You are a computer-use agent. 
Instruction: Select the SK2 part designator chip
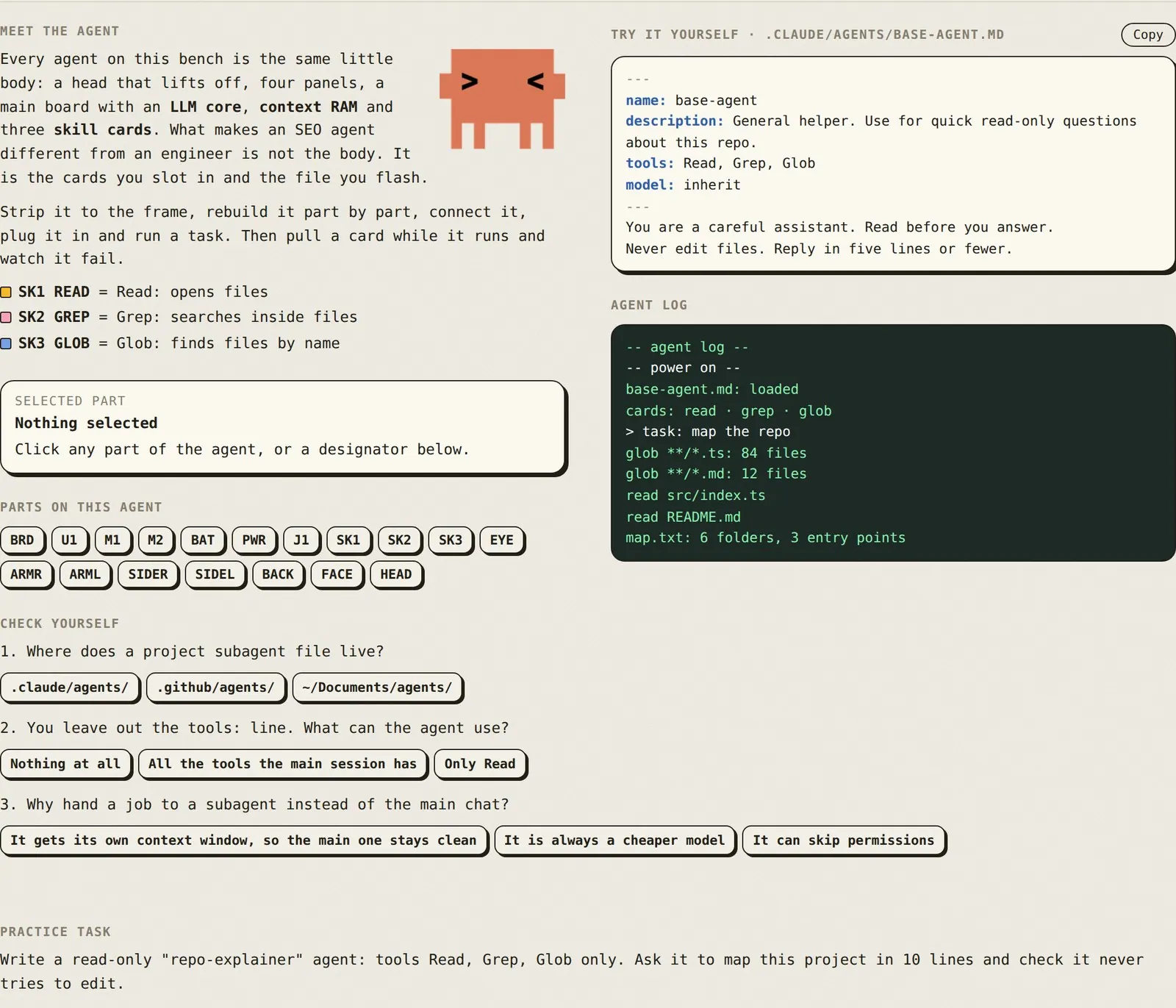400,540
